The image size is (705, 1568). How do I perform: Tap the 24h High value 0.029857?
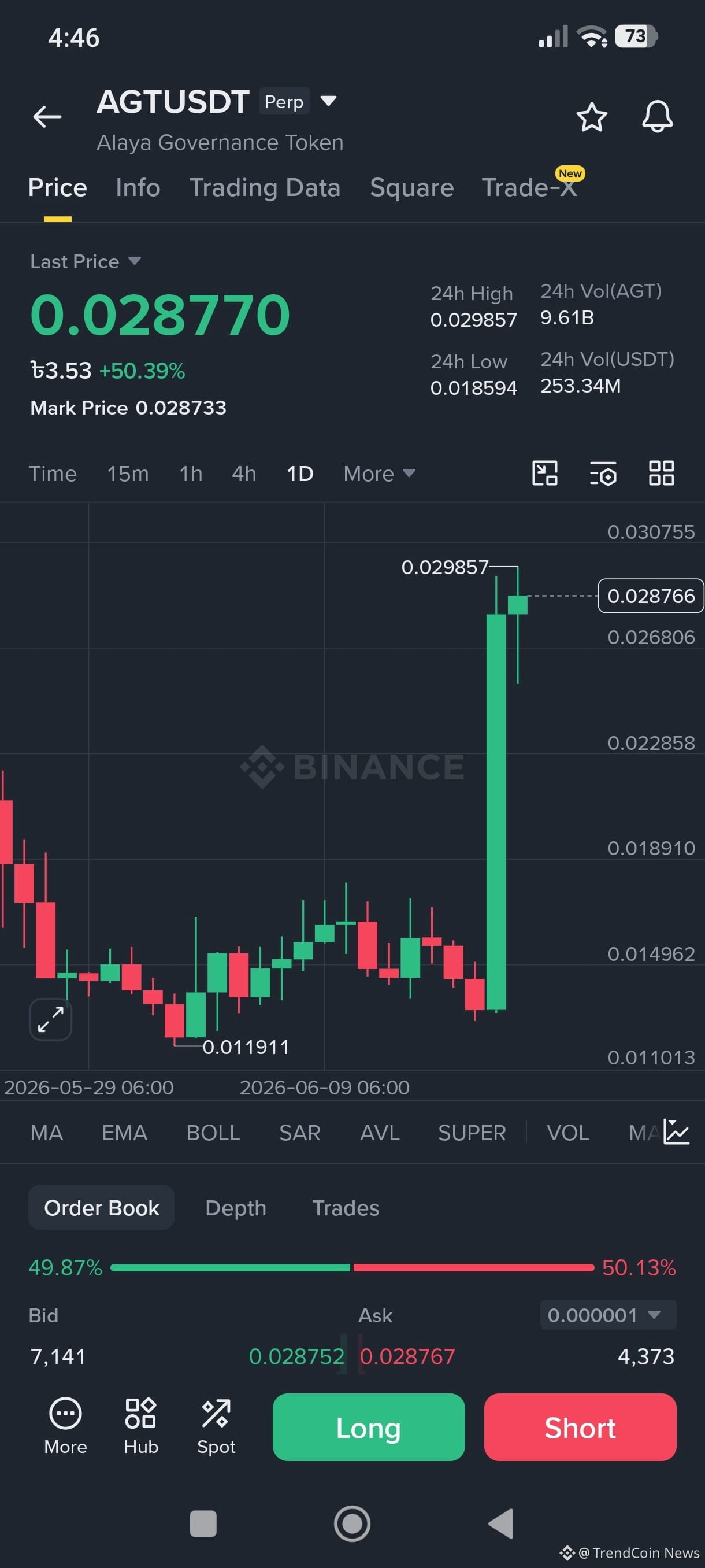473,320
